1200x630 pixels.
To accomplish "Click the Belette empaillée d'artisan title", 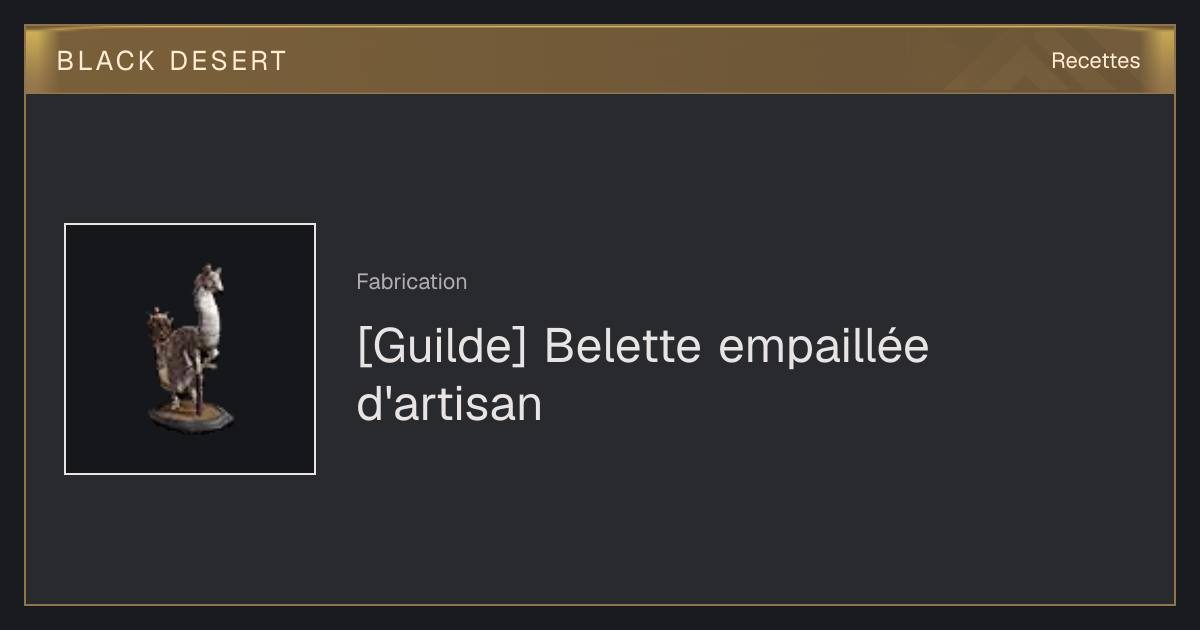I will tap(643, 375).
